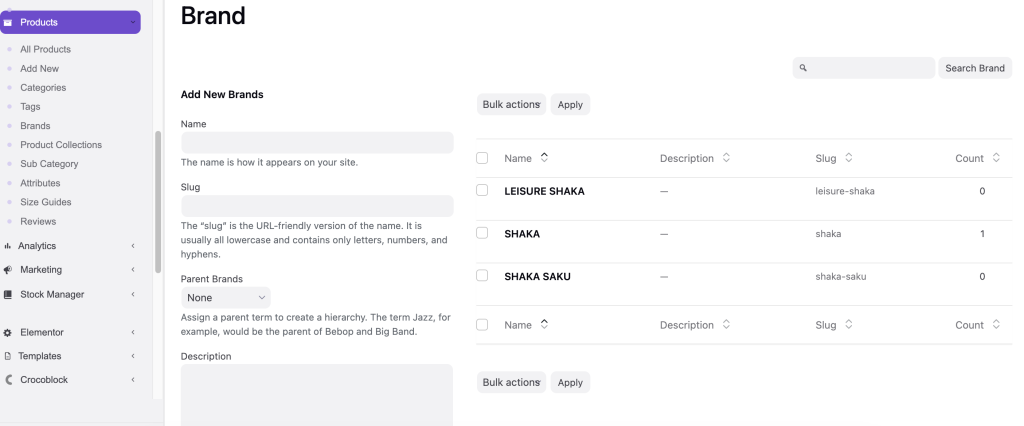
Task: Click the Marketing megaphone icon
Action: [8, 270]
